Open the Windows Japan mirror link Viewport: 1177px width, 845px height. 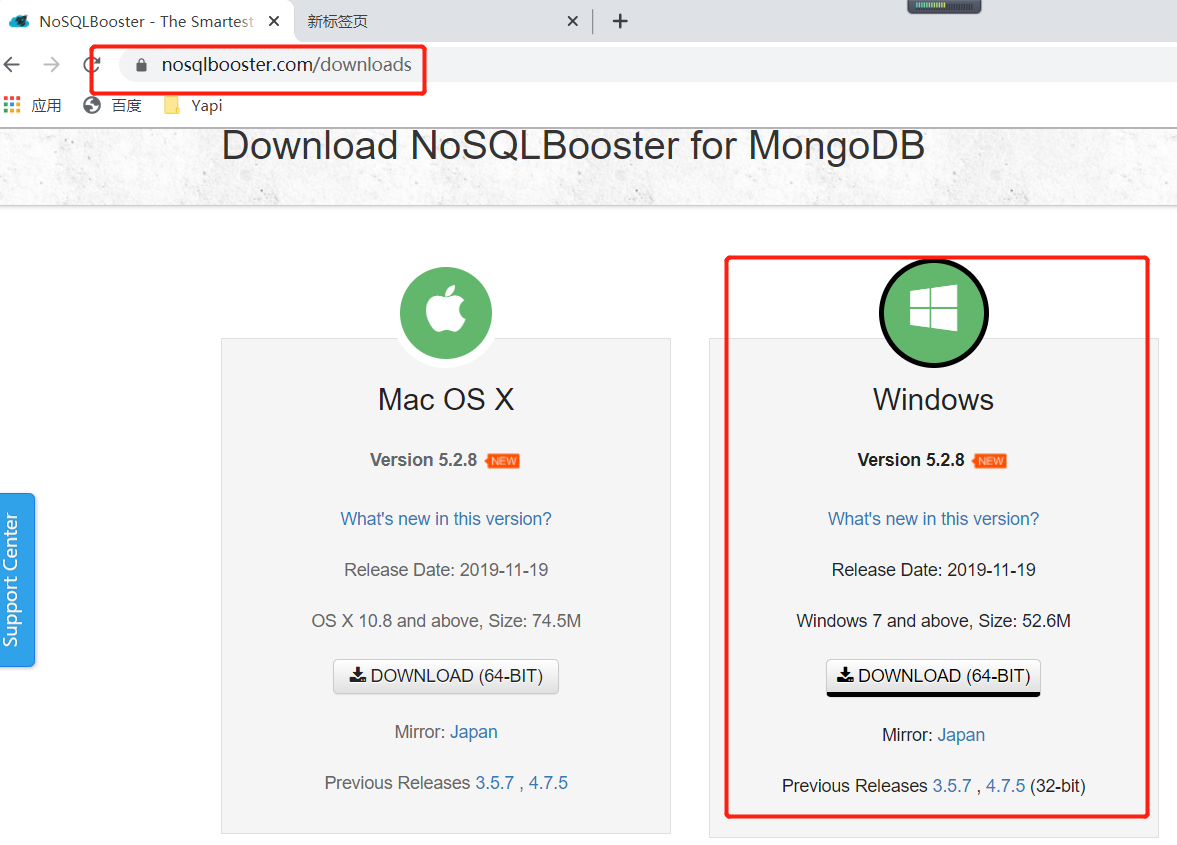click(x=961, y=735)
